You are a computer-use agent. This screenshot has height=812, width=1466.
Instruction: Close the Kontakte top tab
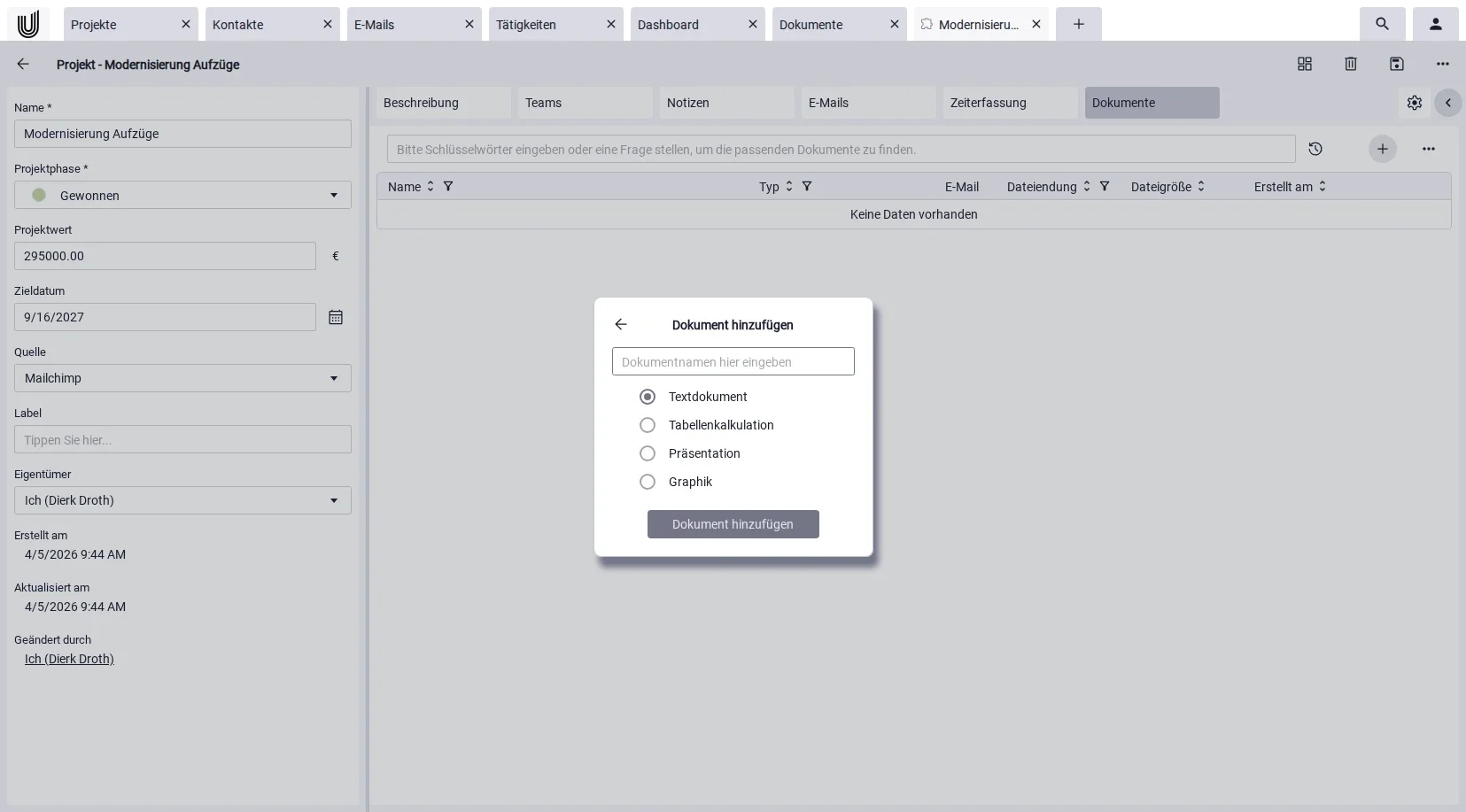(x=328, y=24)
